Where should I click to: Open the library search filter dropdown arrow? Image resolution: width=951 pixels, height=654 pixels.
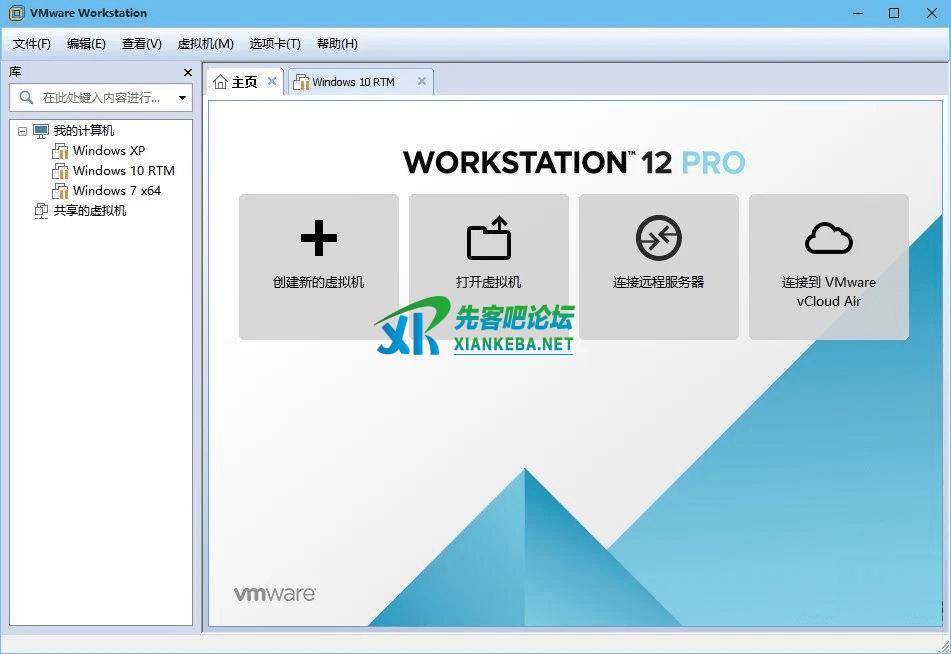(182, 98)
